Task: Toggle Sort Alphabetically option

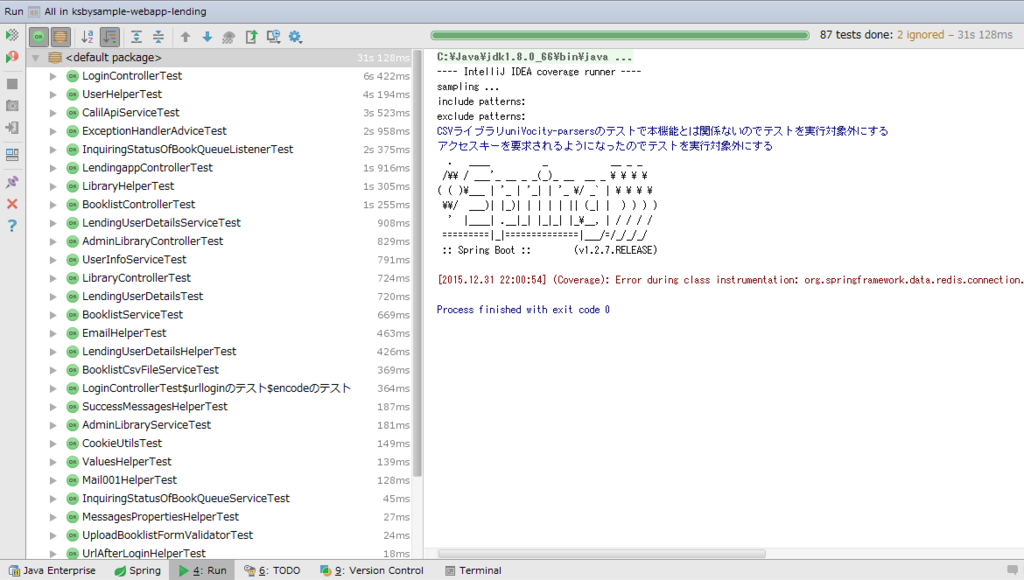Action: 88,37
